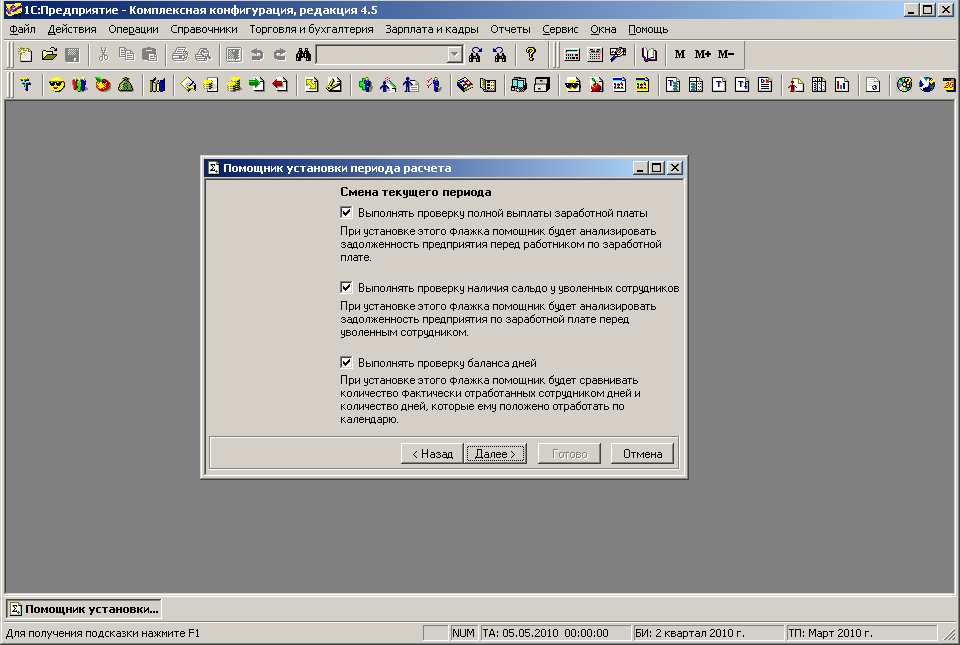The width and height of the screenshot is (960, 645).
Task: Click the apple on document icon
Action: pyautogui.click(x=596, y=84)
